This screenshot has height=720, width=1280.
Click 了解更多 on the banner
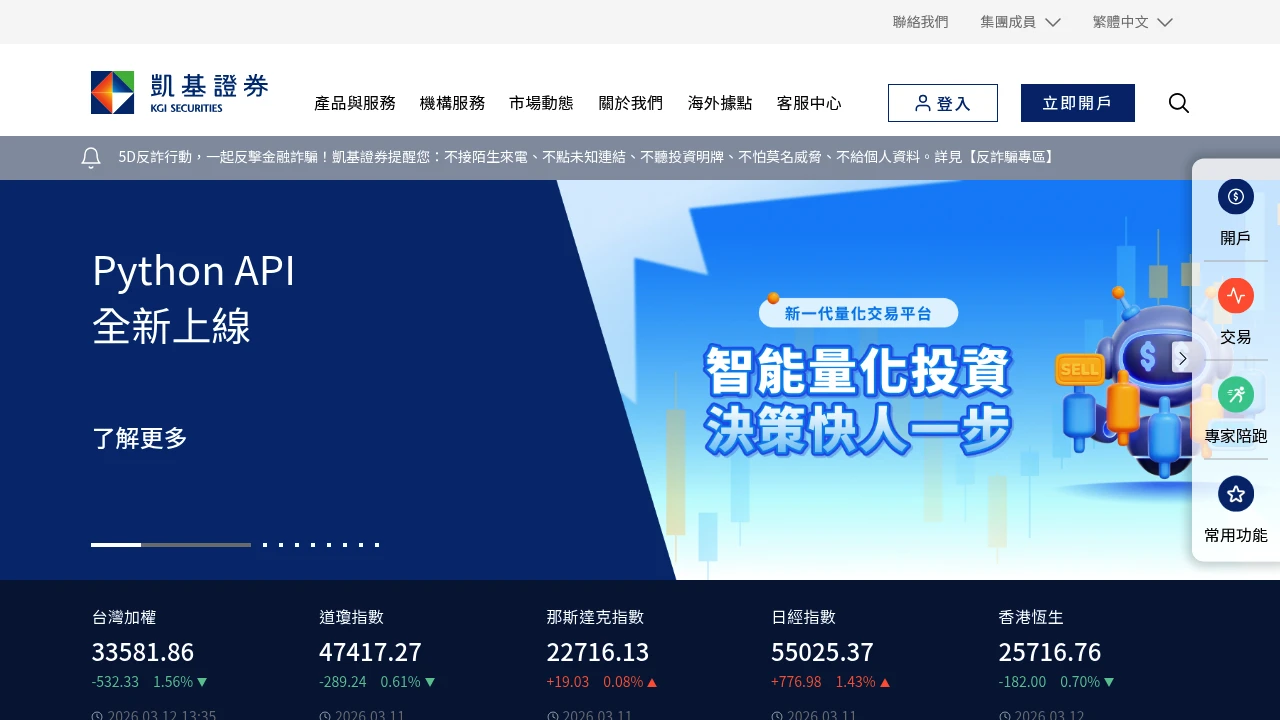pos(140,438)
